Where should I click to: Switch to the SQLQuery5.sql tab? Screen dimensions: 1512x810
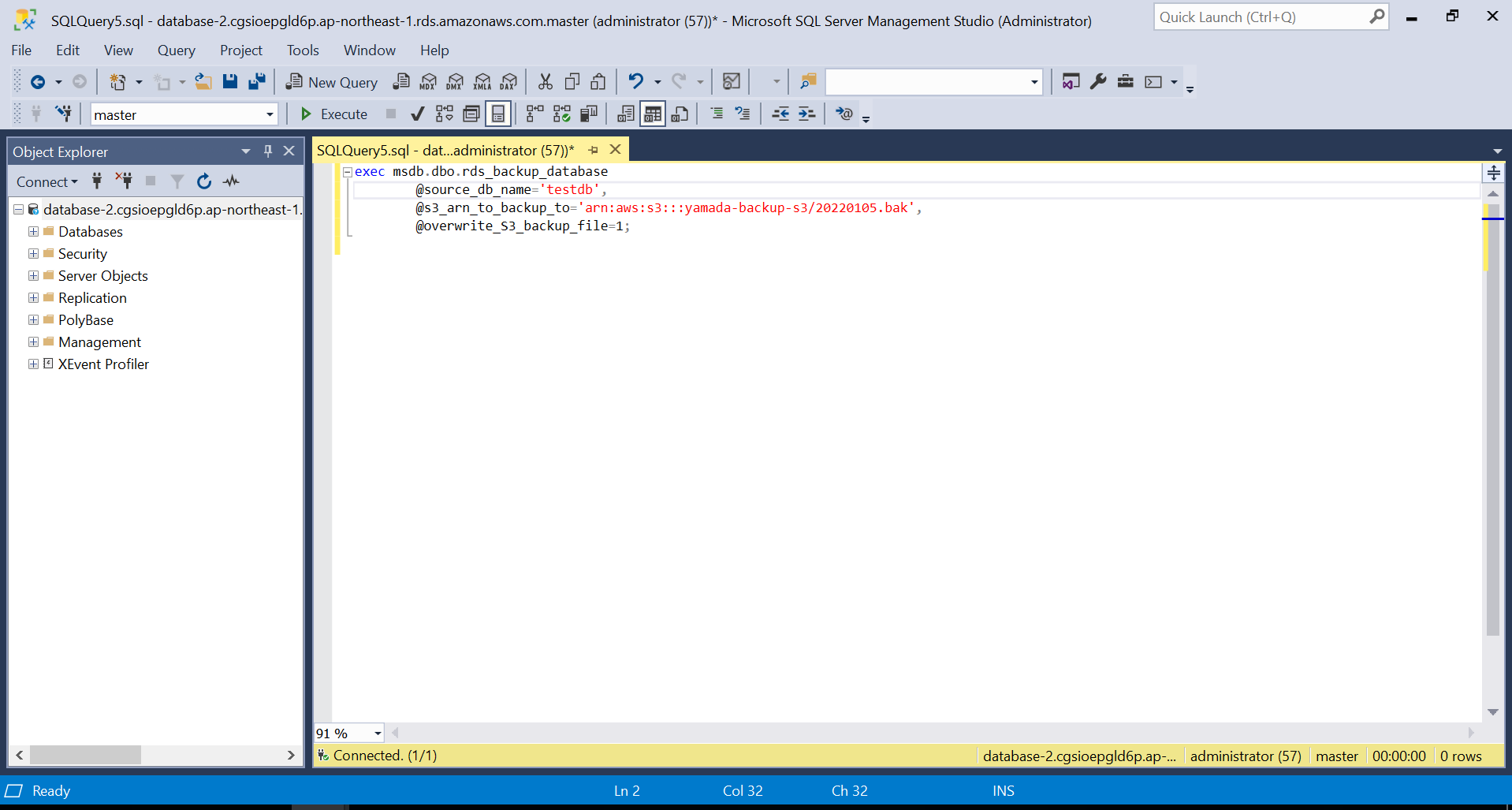tap(441, 150)
